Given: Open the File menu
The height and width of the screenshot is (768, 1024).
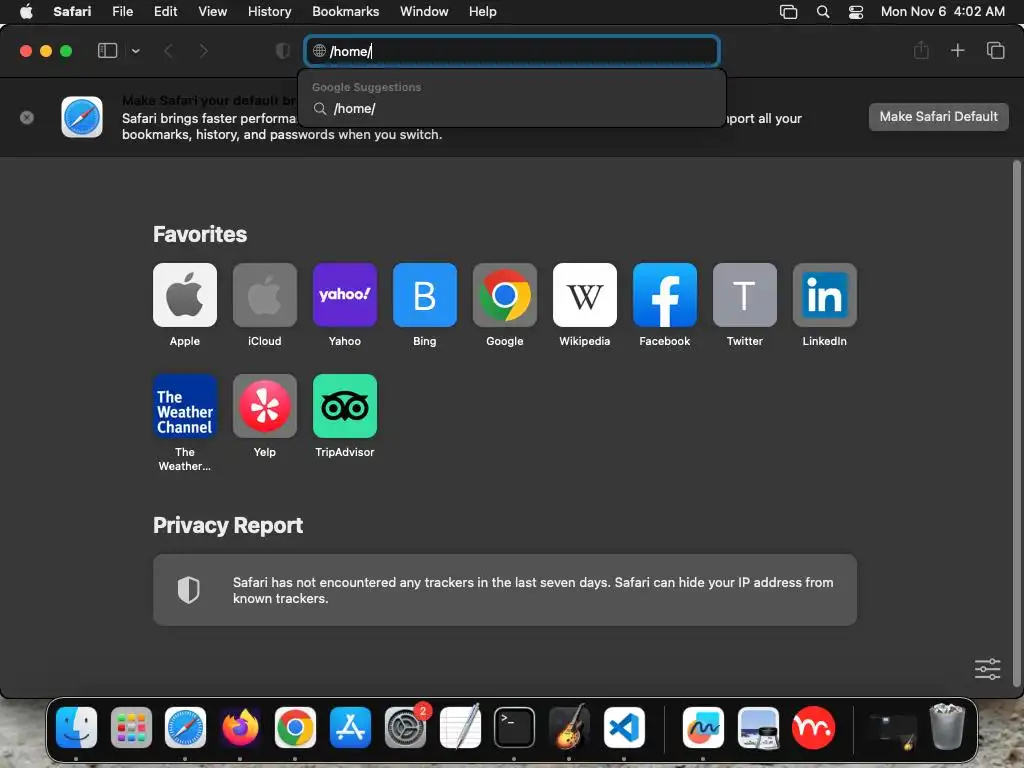Looking at the screenshot, I should 122,11.
